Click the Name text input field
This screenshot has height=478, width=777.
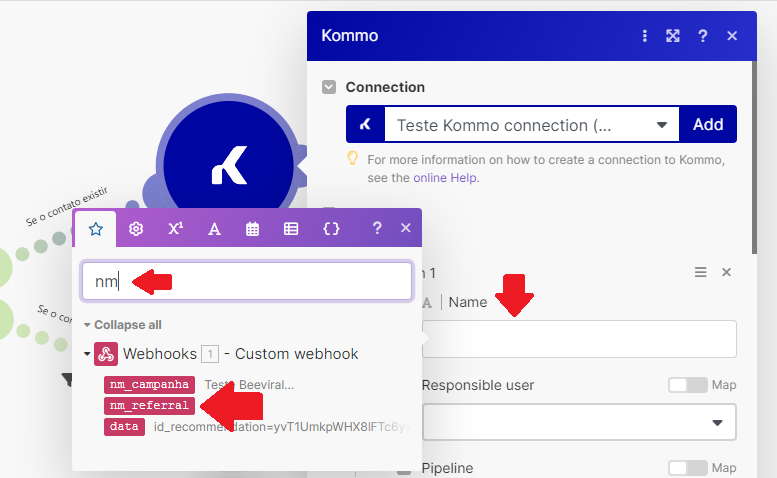tap(579, 339)
